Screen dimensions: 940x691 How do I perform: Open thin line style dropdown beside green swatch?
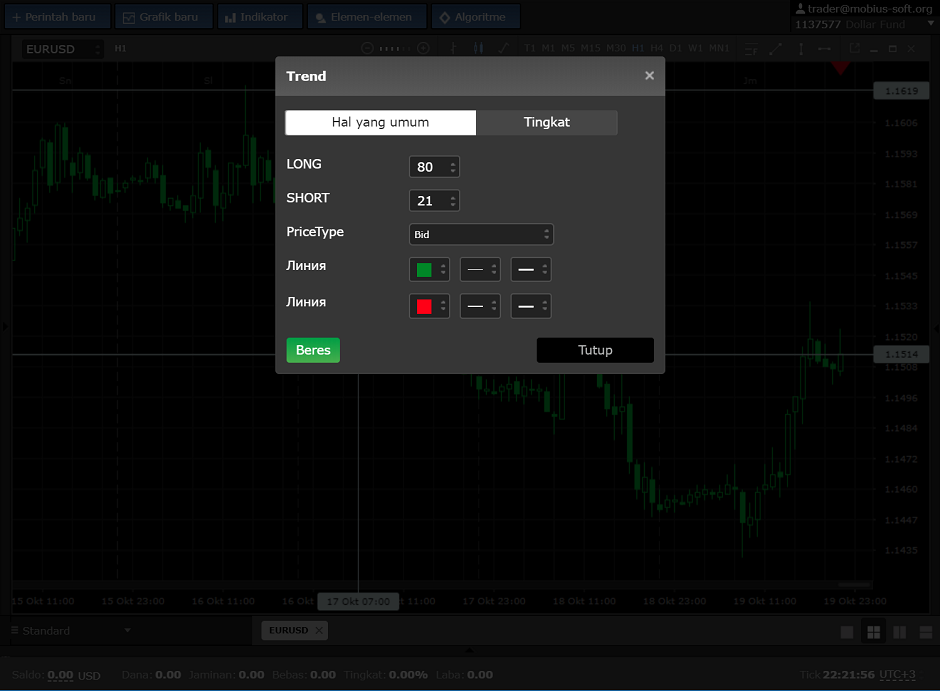coord(480,270)
